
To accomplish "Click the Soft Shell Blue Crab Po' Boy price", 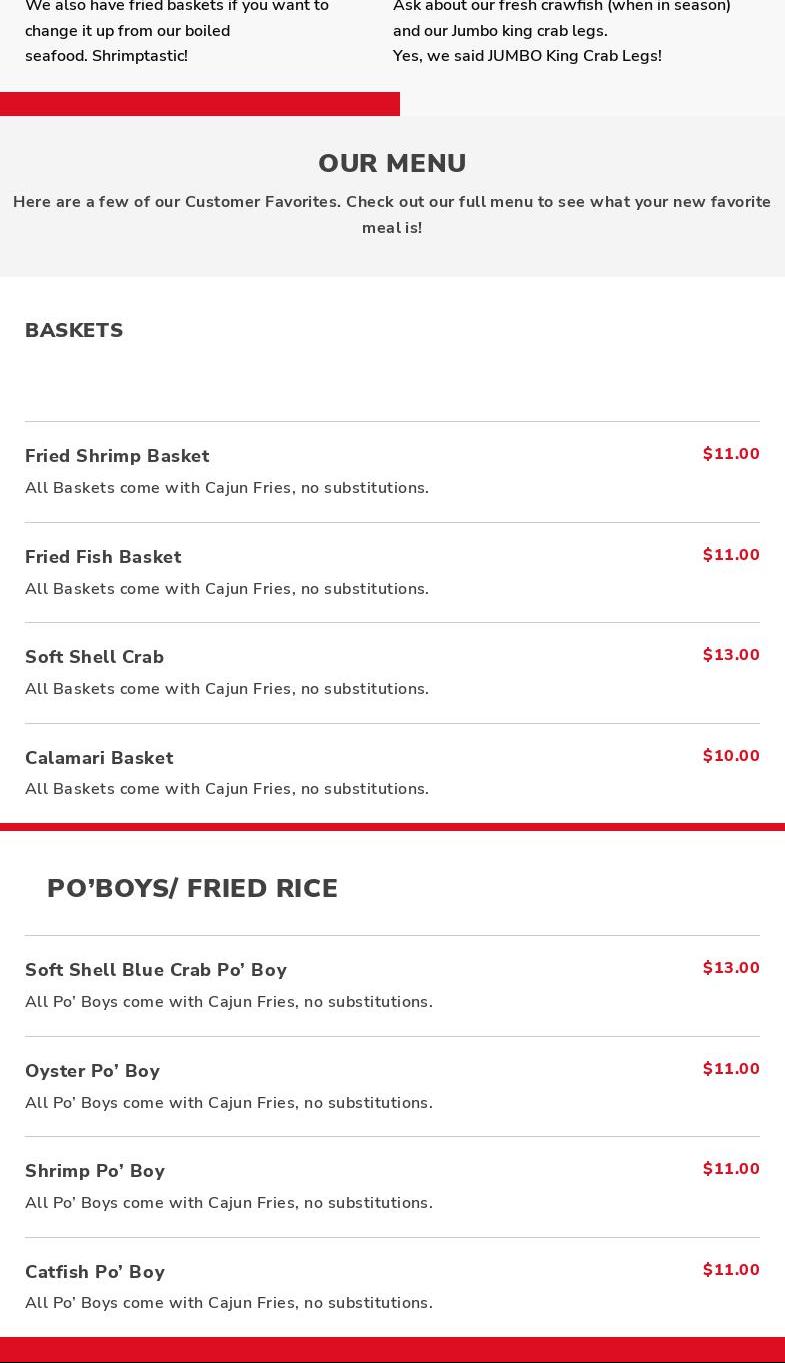I will pyautogui.click(x=731, y=968).
